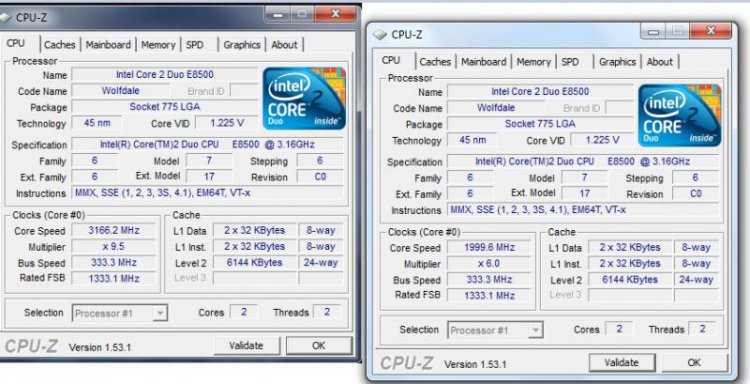Screen dimensions: 750x384
Task: Open Mainboard tab in right CPU-Z window
Action: tap(484, 62)
